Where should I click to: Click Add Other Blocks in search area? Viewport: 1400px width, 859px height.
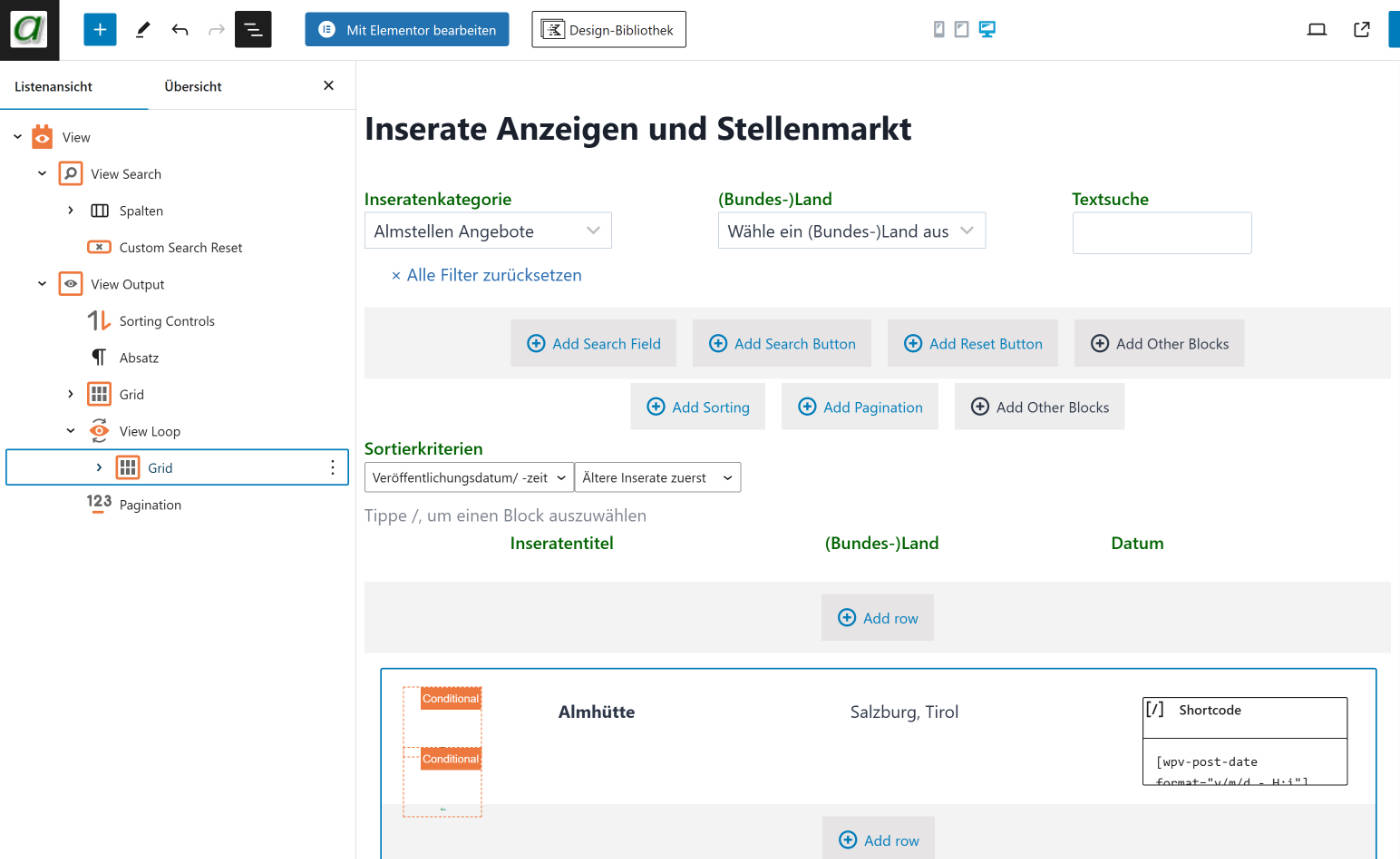click(1159, 343)
